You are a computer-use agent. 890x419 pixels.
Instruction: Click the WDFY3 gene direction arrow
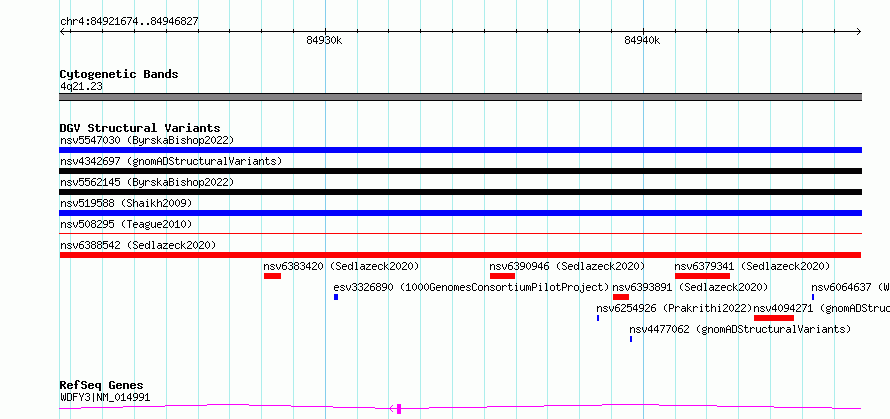392,408
